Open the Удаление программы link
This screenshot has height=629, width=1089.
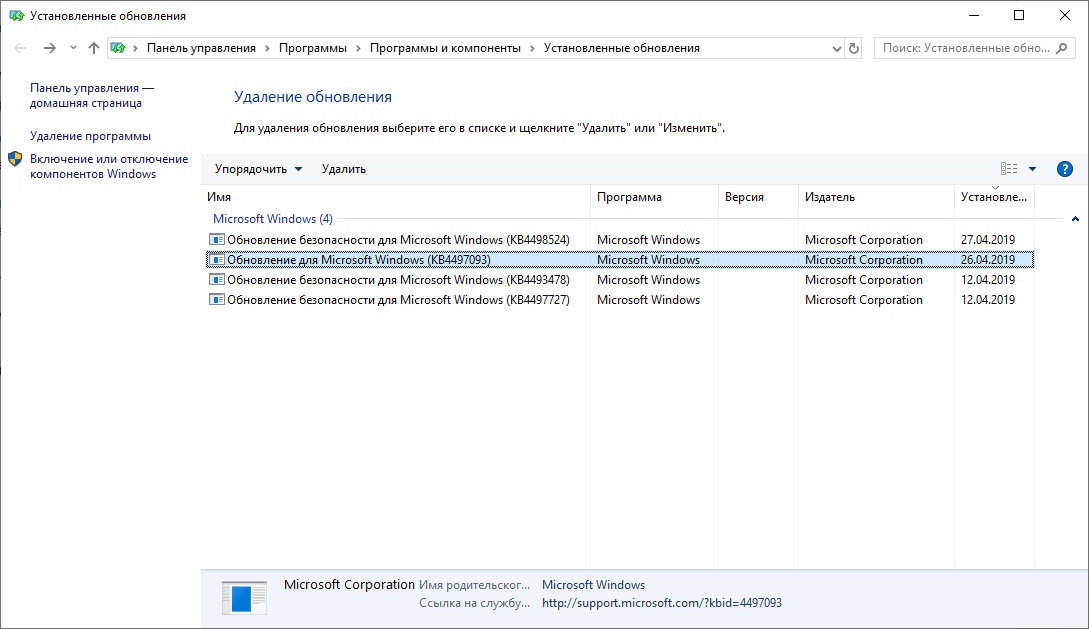coord(90,136)
